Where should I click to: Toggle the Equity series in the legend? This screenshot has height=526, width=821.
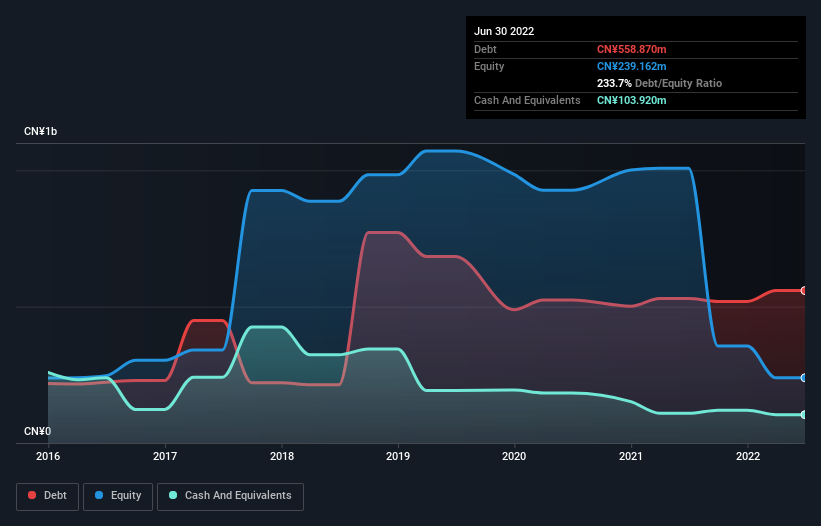click(x=118, y=496)
